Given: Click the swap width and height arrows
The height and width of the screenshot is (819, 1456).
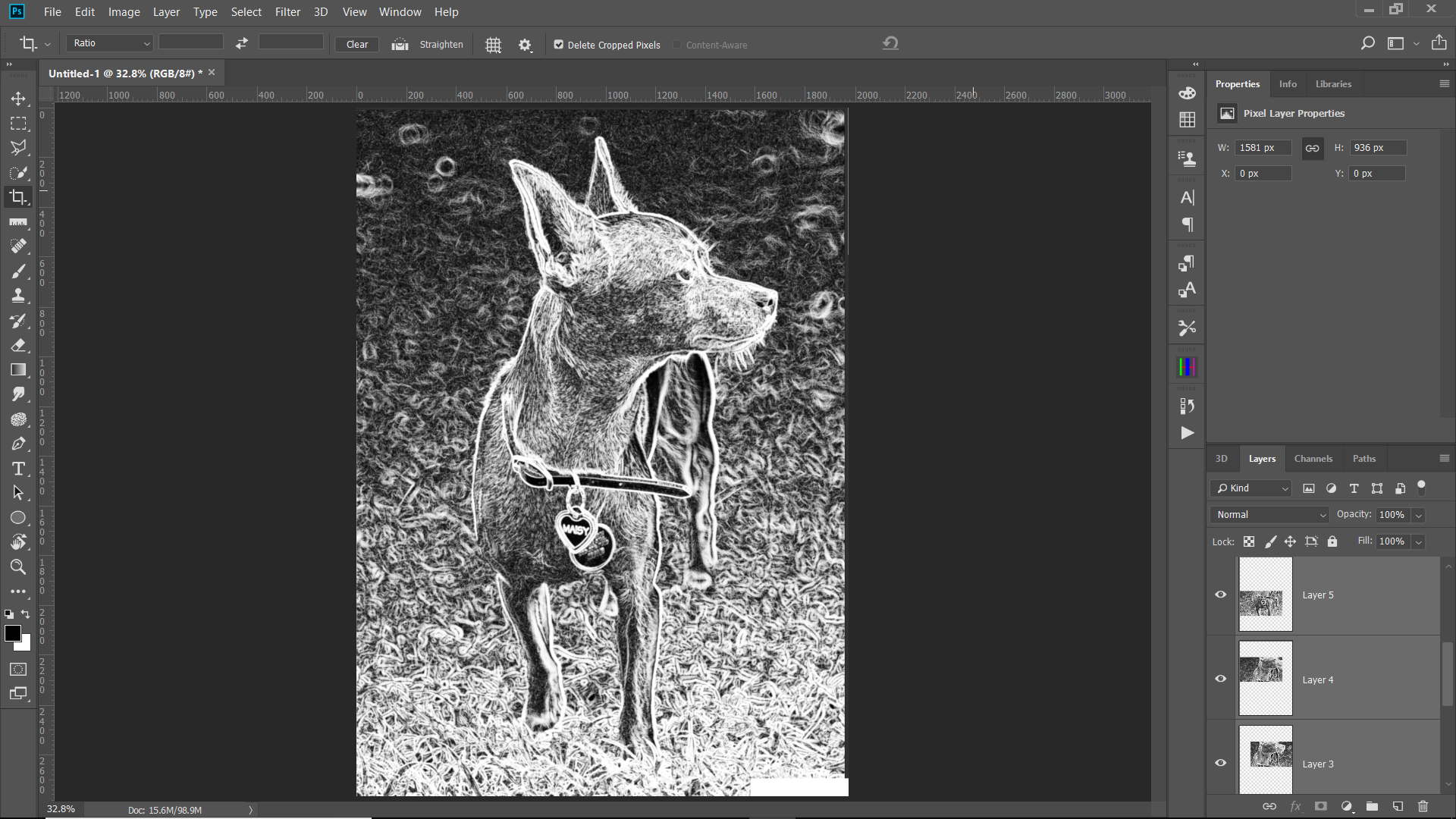Looking at the screenshot, I should point(241,44).
